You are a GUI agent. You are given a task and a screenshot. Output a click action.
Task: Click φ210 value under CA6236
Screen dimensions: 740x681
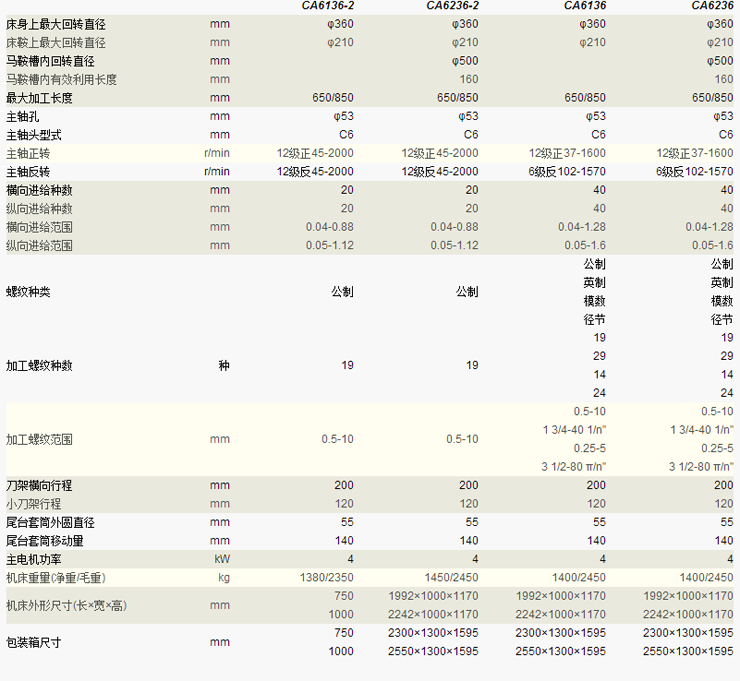coord(720,42)
